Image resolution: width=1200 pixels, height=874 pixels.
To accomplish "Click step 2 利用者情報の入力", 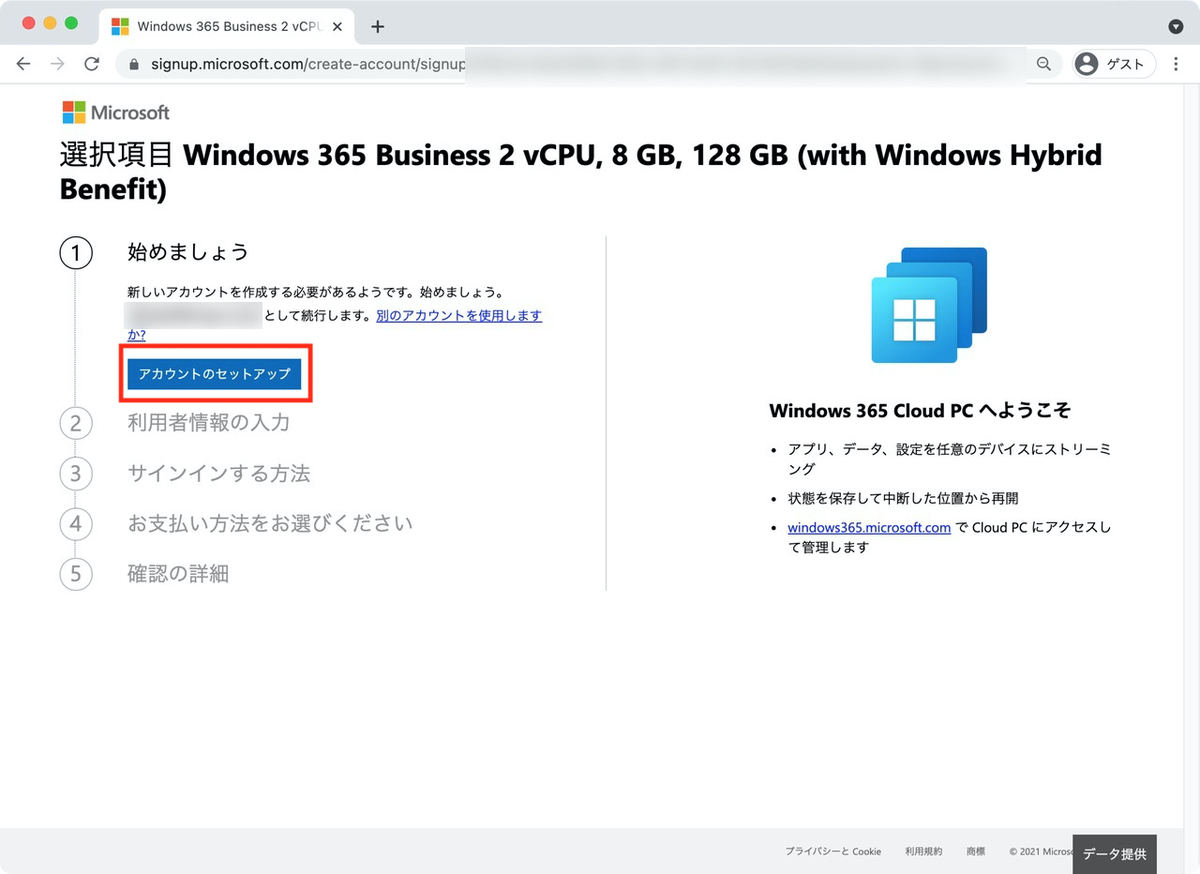I will [x=208, y=422].
